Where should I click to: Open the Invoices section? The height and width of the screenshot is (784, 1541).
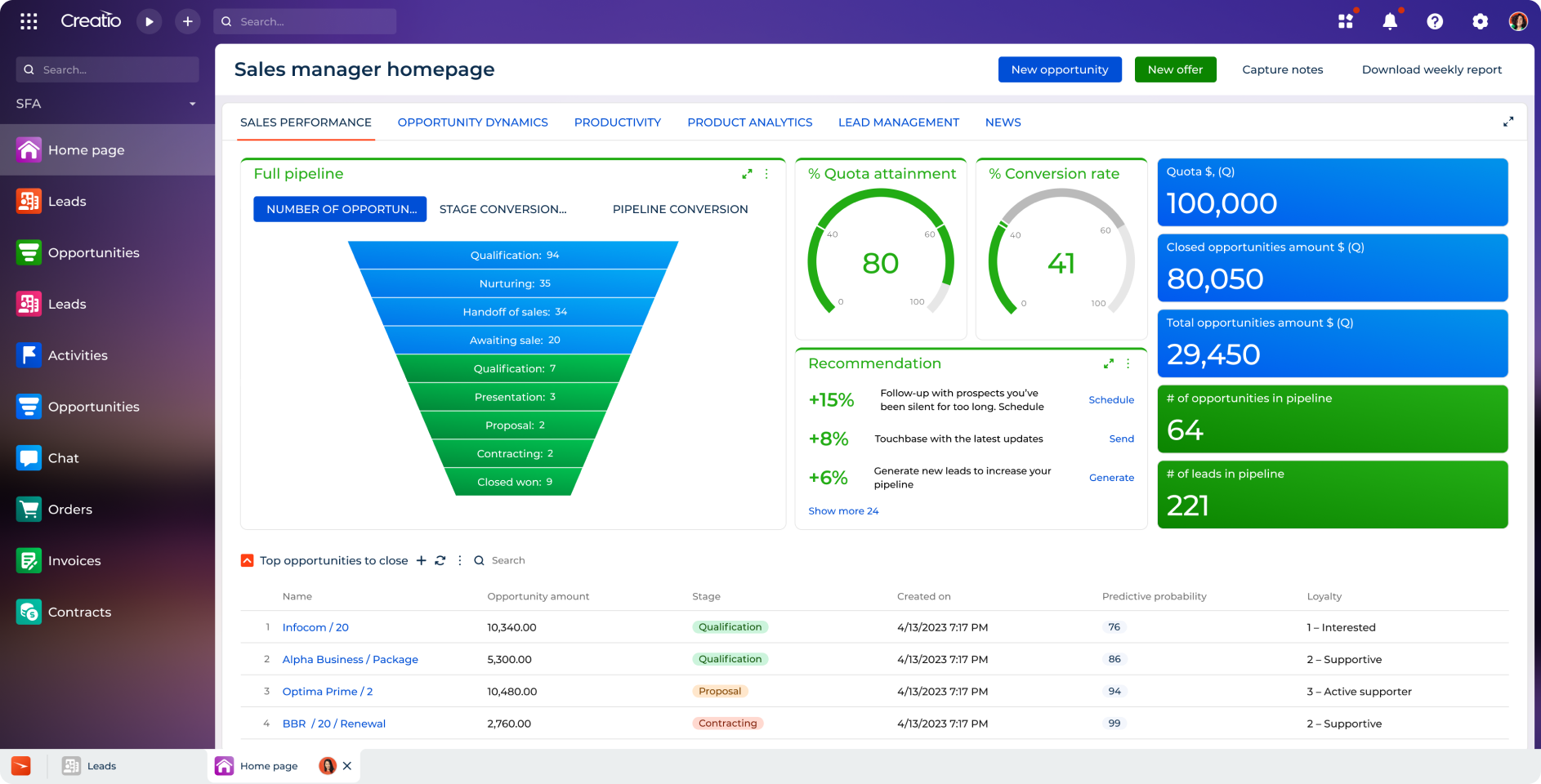tap(74, 560)
